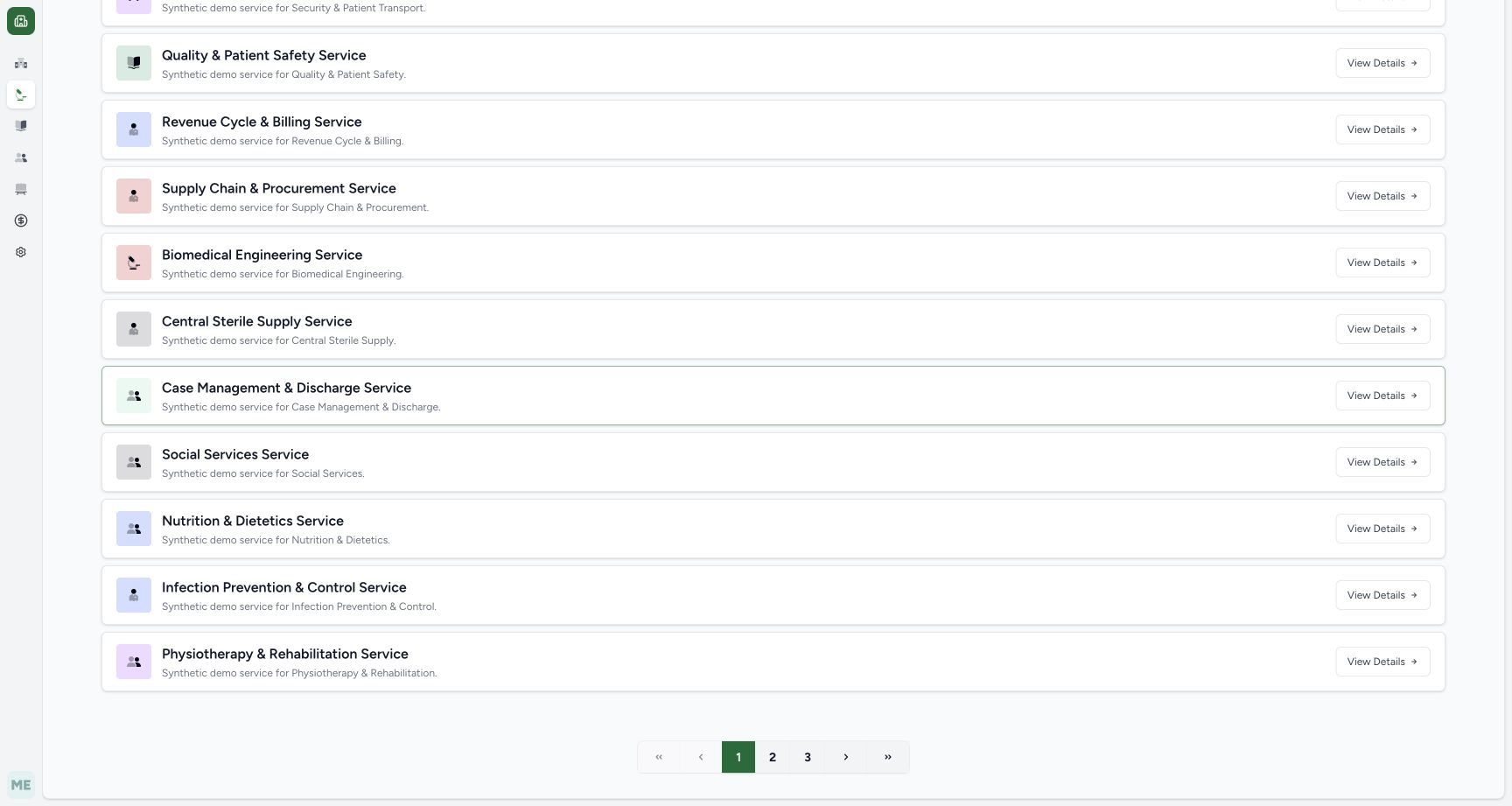The height and width of the screenshot is (806, 1512).
Task: Go to next page with single chevron
Action: coord(846,757)
